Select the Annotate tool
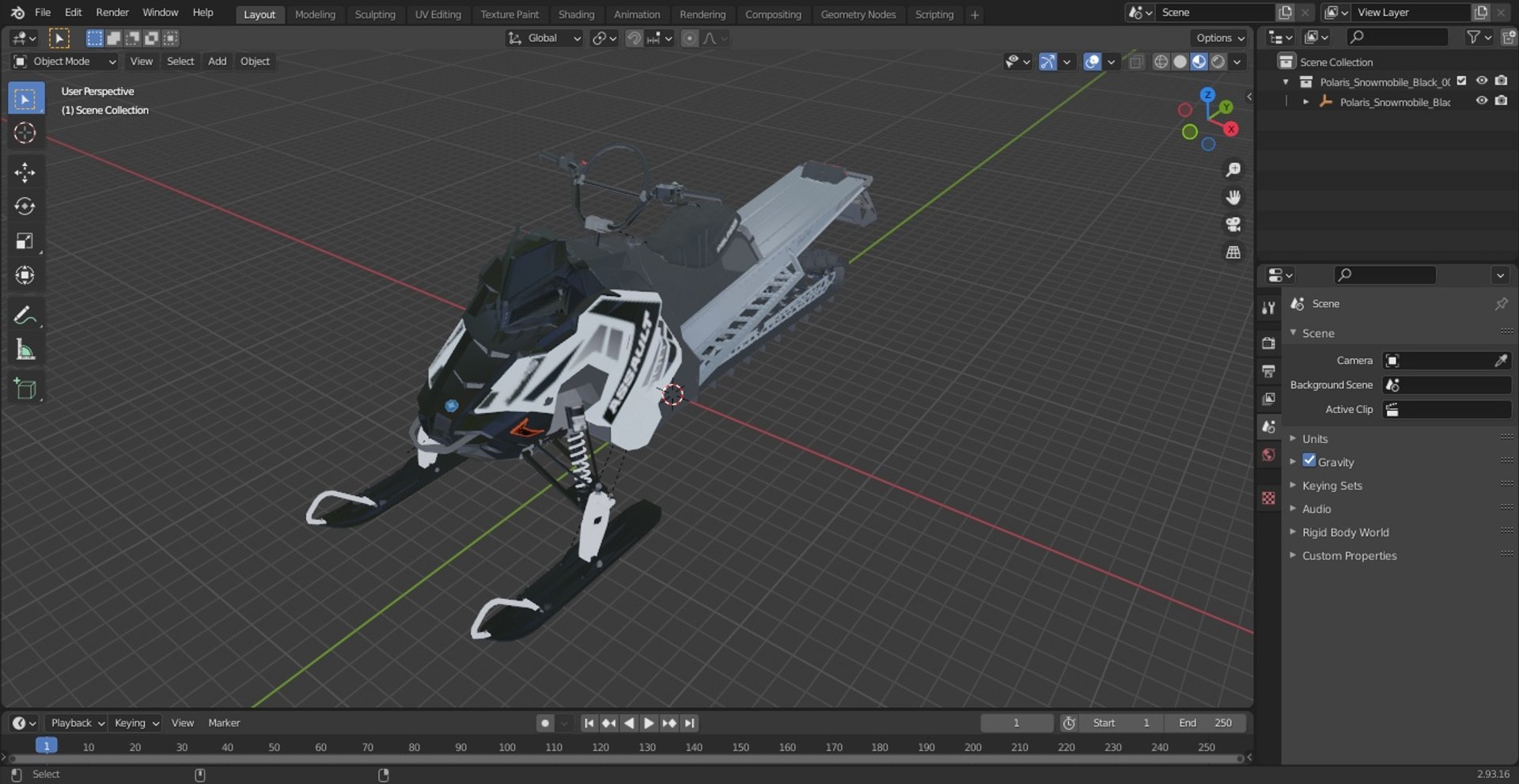 tap(25, 315)
